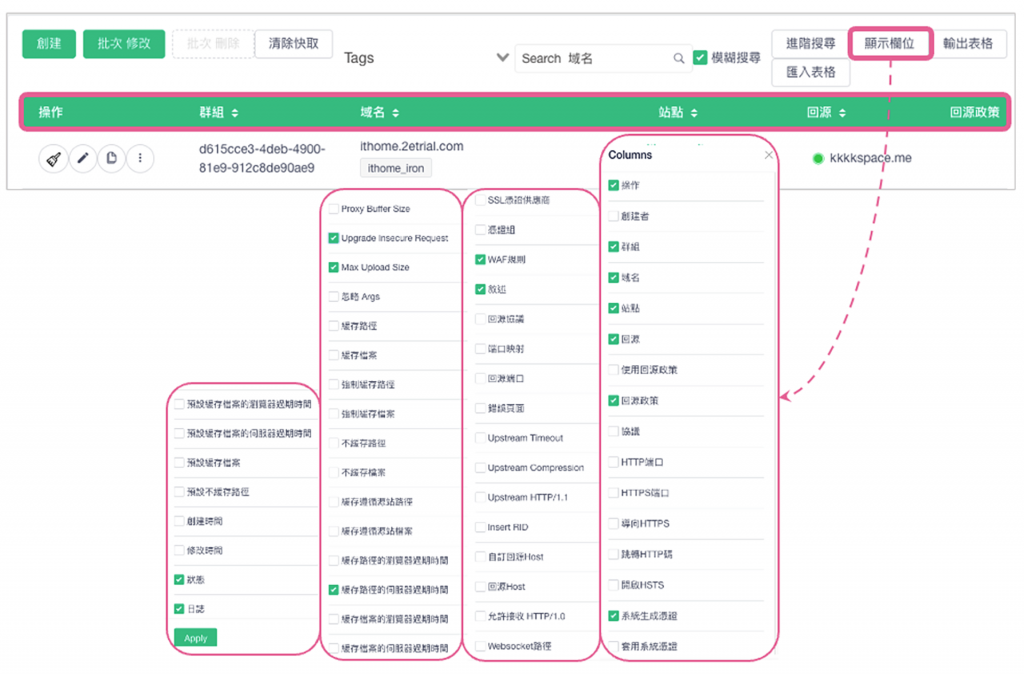The width and height of the screenshot is (1024, 674).
Task: Check the 導向HTTPS column checkbox
Action: click(x=613, y=523)
